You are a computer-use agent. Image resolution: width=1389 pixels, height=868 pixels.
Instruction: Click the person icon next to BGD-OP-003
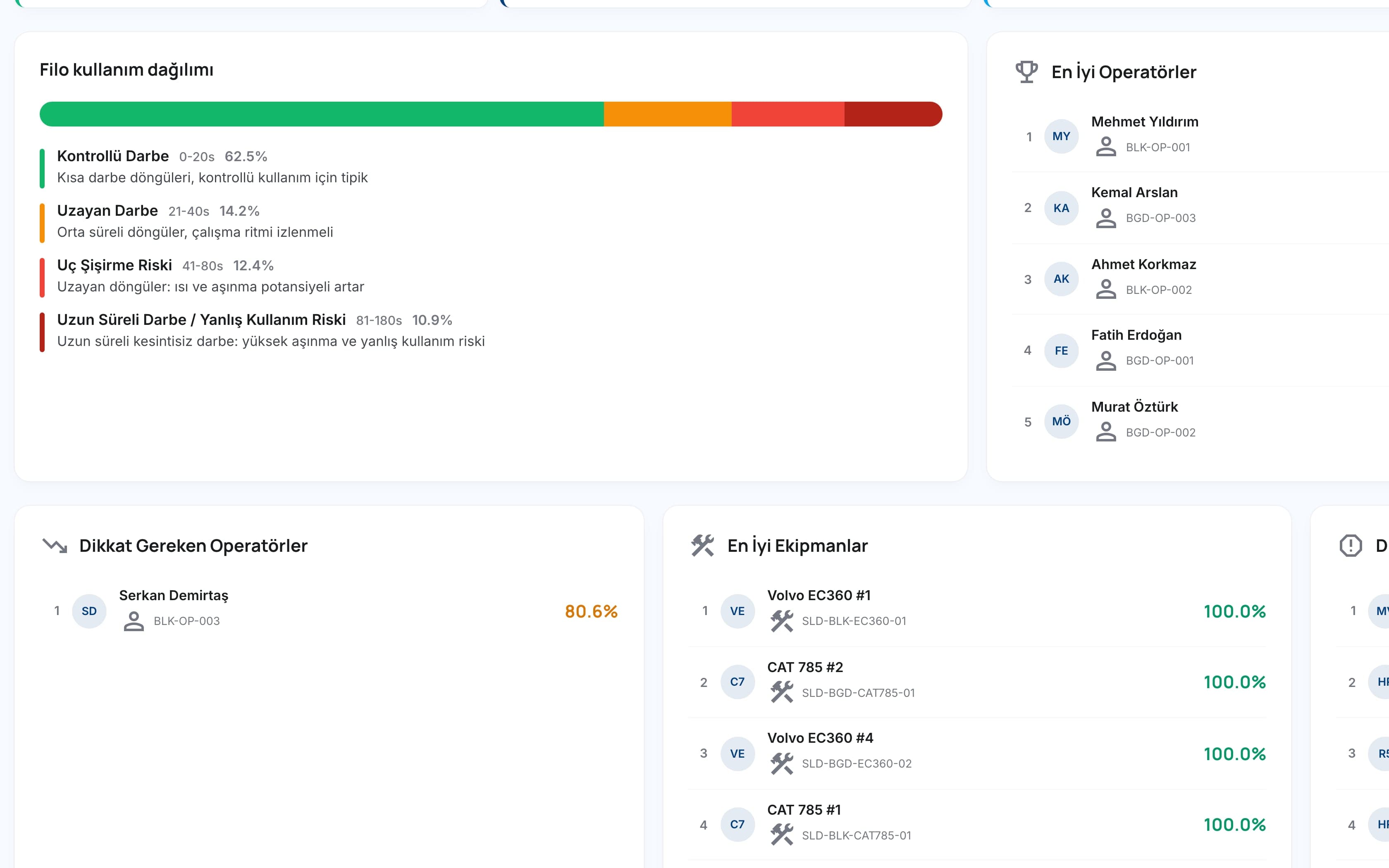[1106, 218]
